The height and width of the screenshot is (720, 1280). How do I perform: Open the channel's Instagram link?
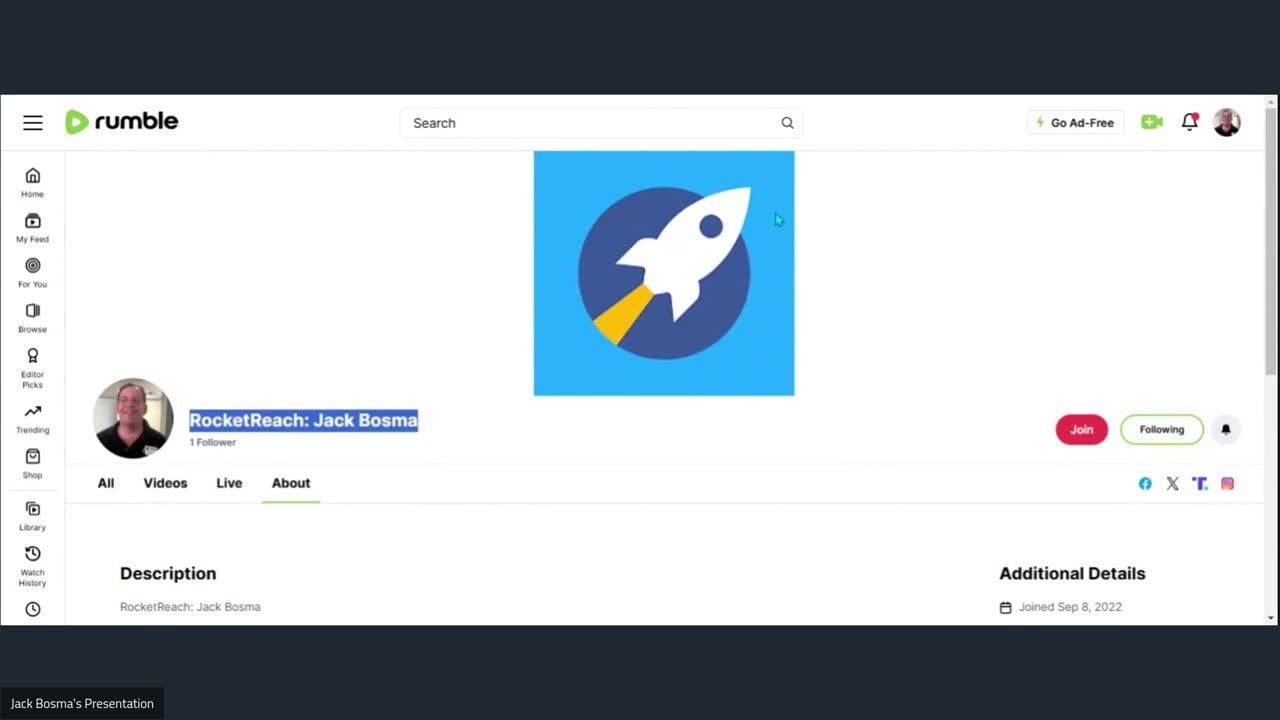(1227, 484)
